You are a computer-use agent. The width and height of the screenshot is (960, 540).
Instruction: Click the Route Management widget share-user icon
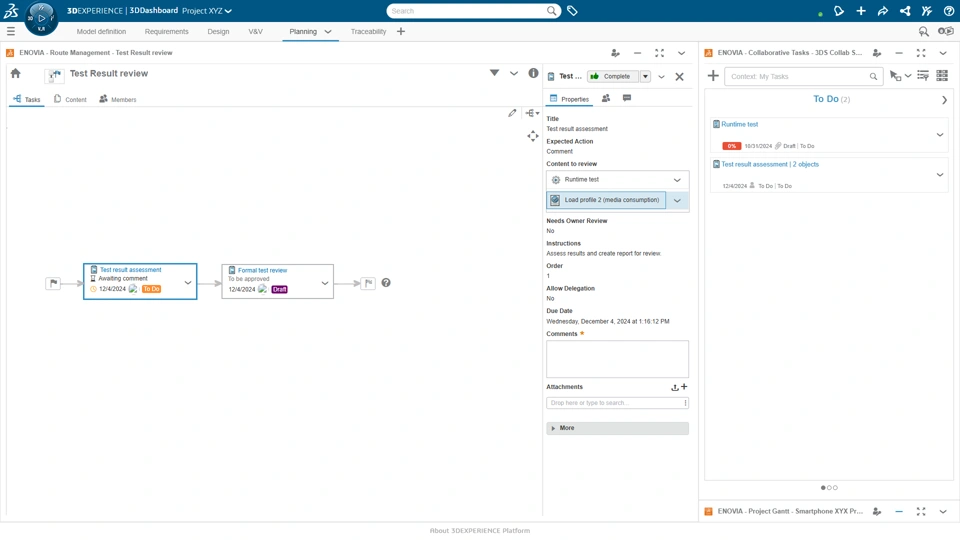click(615, 53)
